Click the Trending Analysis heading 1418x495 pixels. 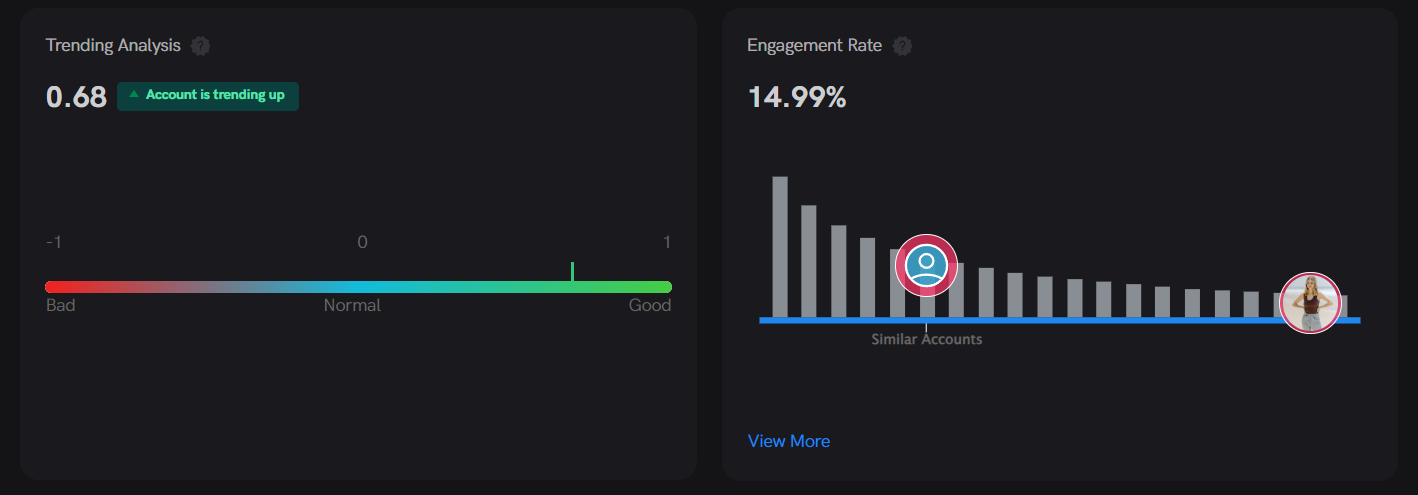113,46
